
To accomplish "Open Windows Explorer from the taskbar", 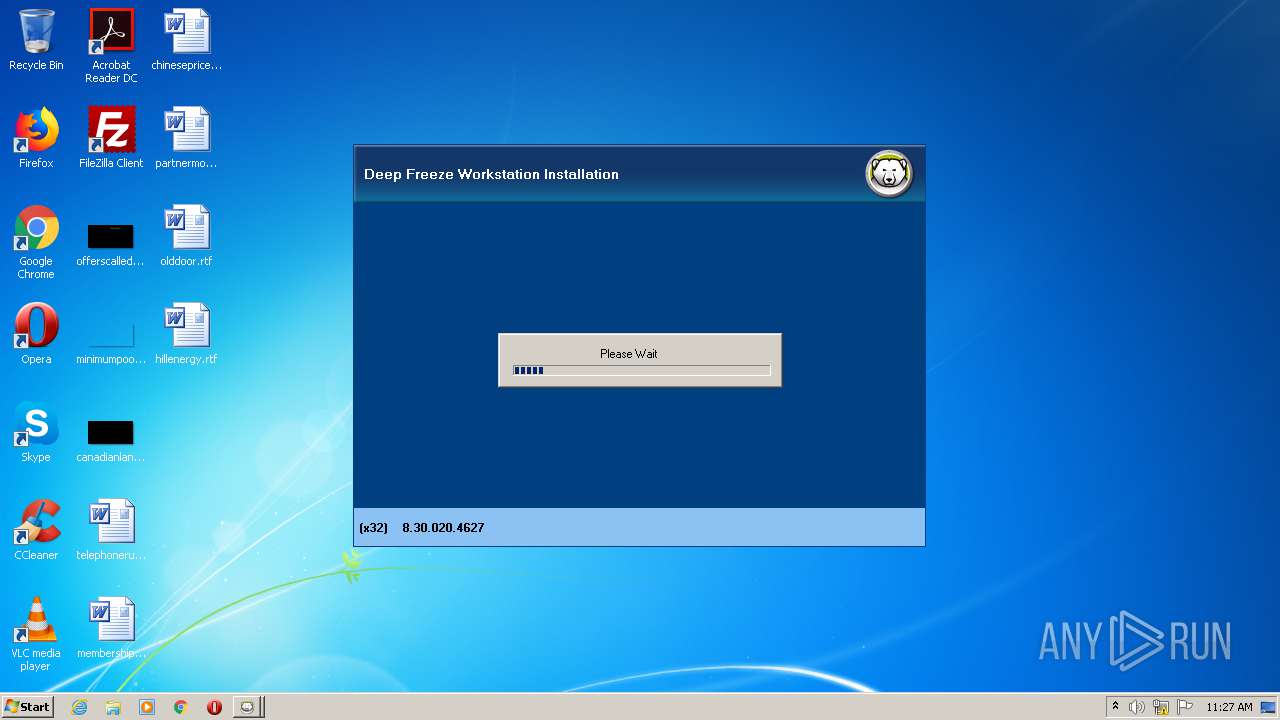I will tap(113, 707).
